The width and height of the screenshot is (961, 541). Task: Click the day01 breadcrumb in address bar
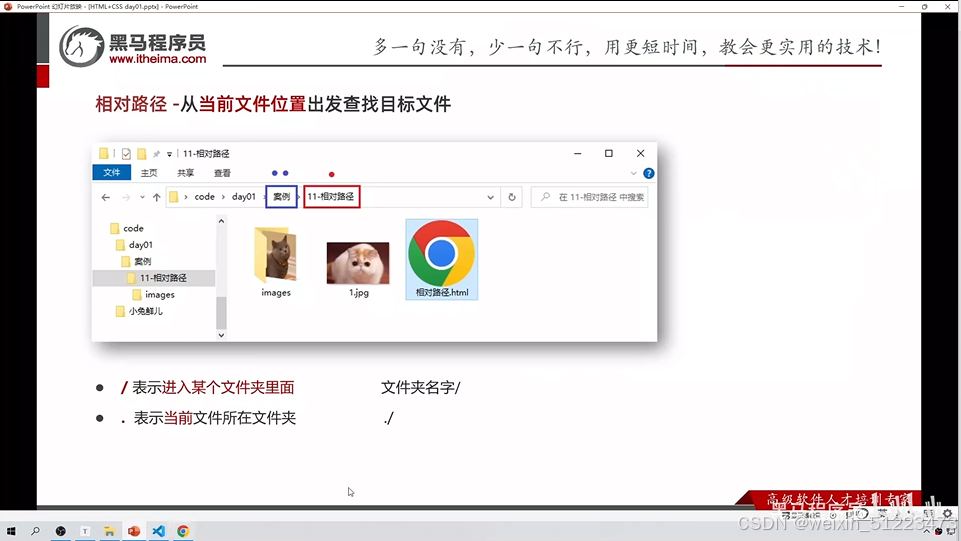click(x=243, y=197)
